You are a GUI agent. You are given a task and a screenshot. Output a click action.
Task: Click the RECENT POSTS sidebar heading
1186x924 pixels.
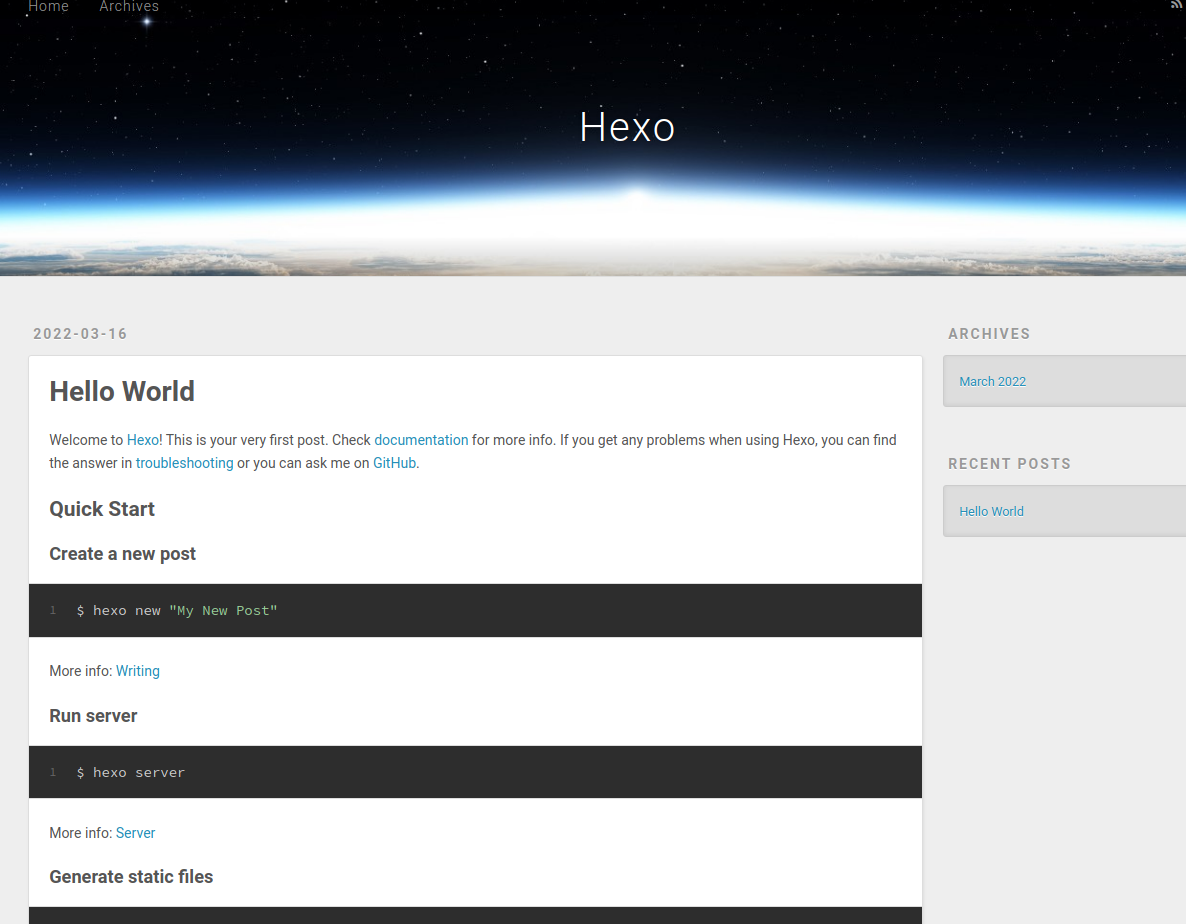(x=1010, y=464)
